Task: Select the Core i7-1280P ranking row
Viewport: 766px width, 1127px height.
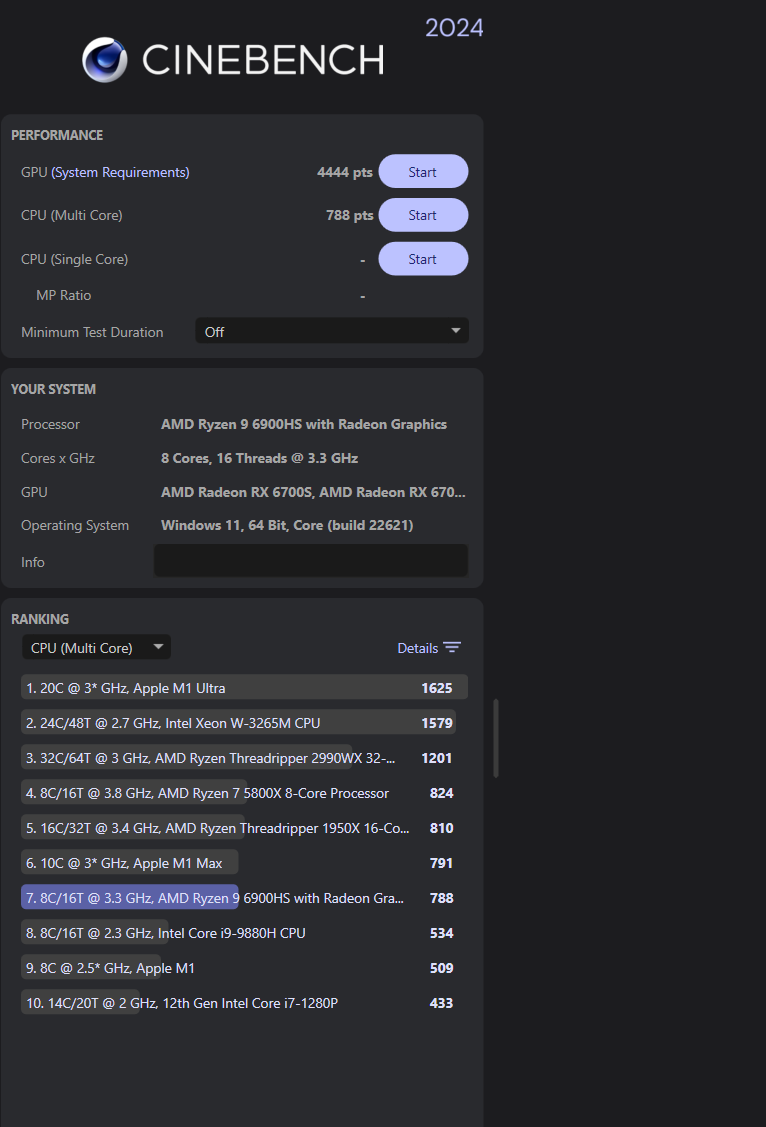Action: 244,1003
